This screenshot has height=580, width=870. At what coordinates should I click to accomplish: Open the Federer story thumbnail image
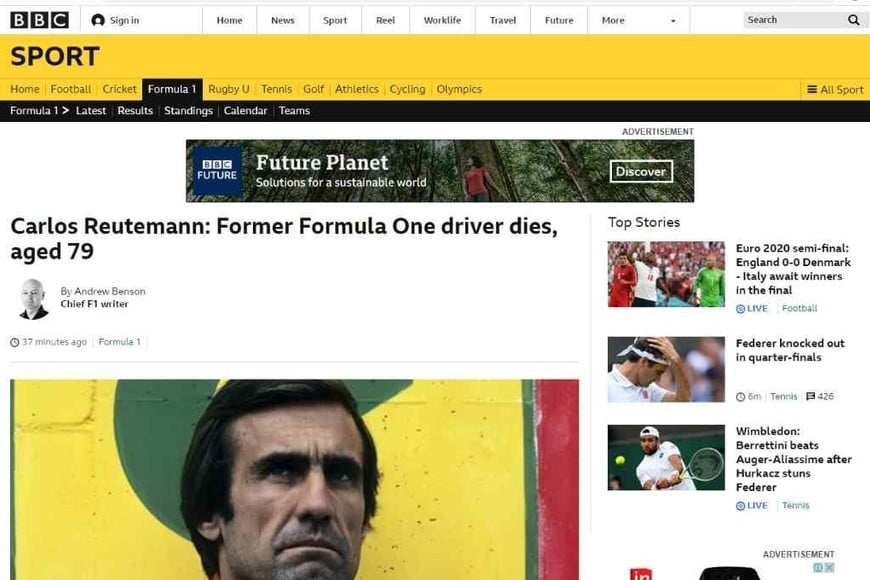(x=666, y=369)
